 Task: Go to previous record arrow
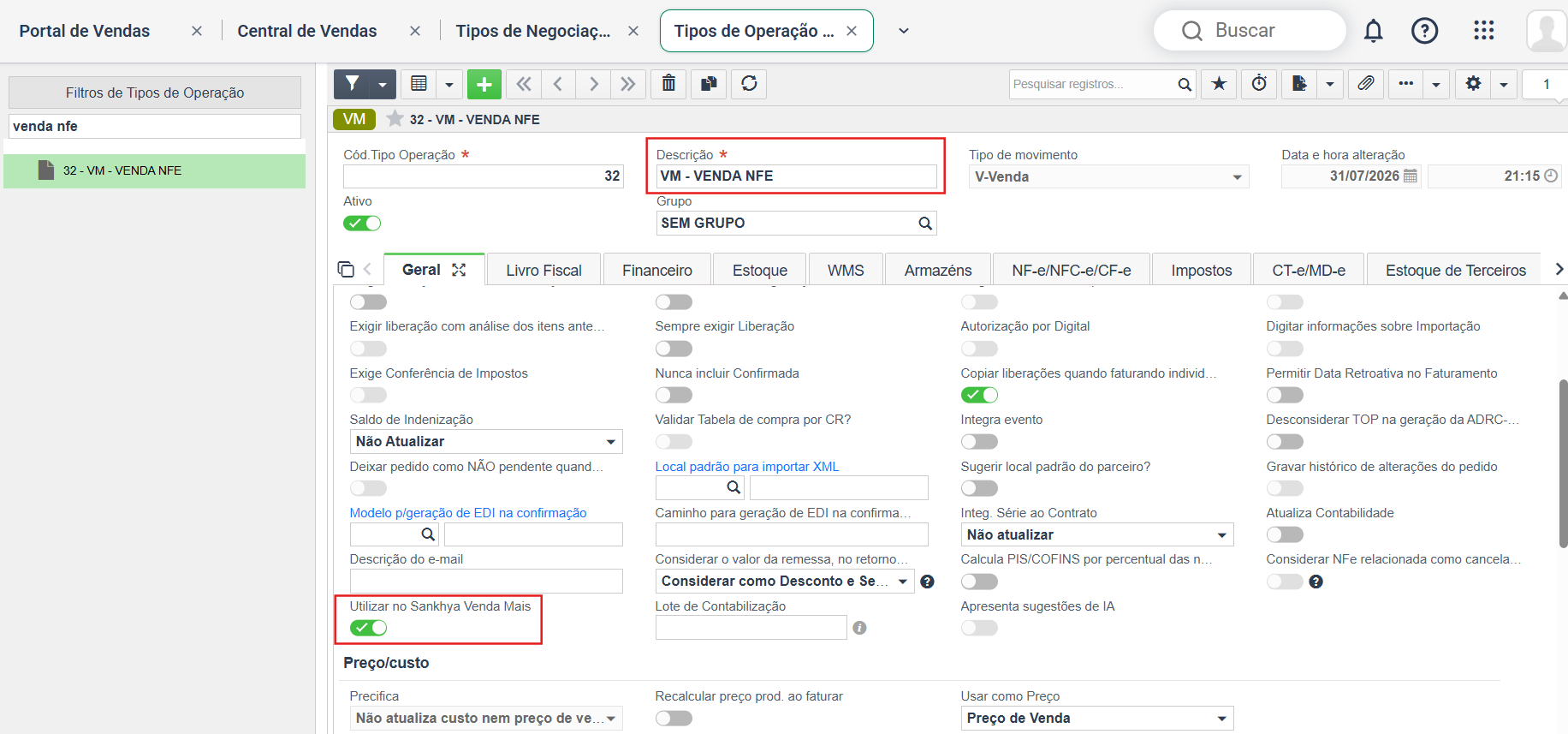click(x=558, y=84)
